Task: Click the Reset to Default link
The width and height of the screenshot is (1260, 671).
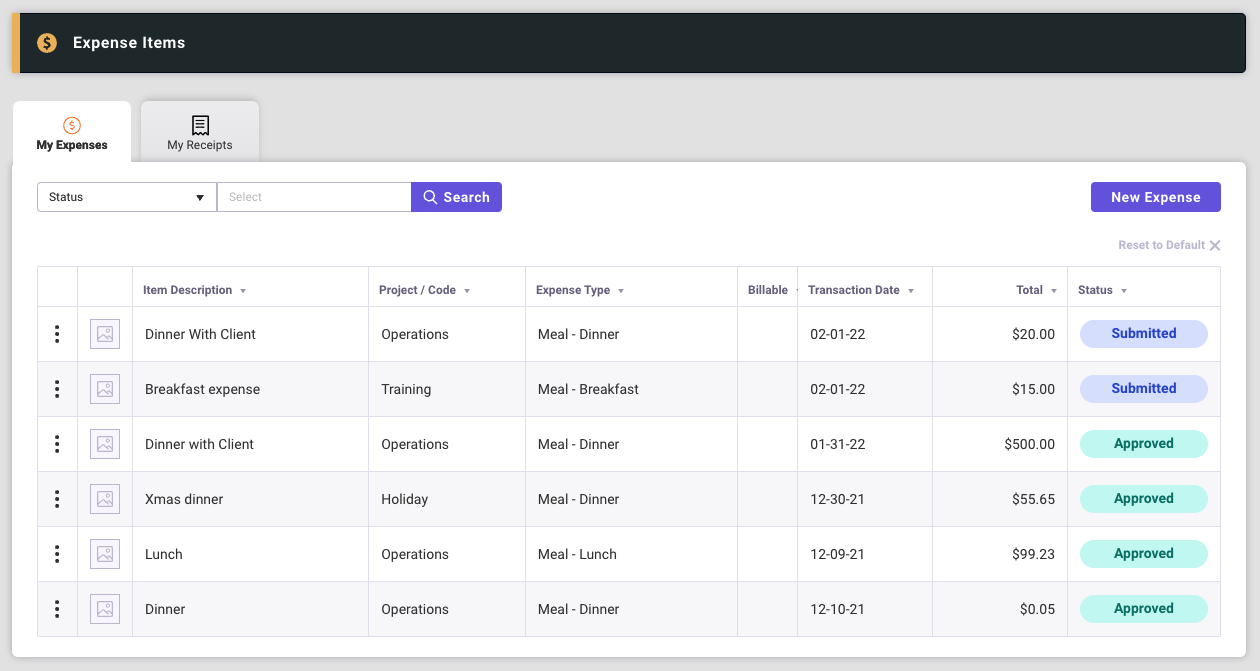Action: pos(1160,246)
